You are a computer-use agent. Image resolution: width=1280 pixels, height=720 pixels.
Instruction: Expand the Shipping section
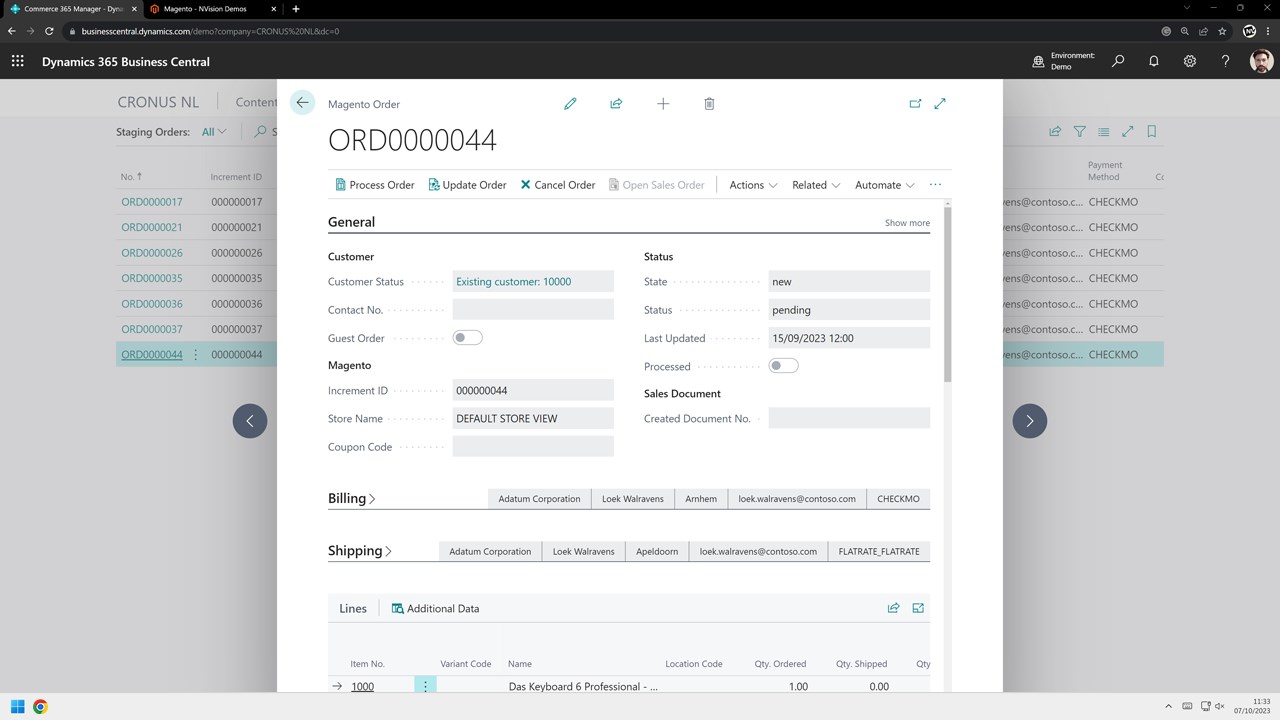360,551
